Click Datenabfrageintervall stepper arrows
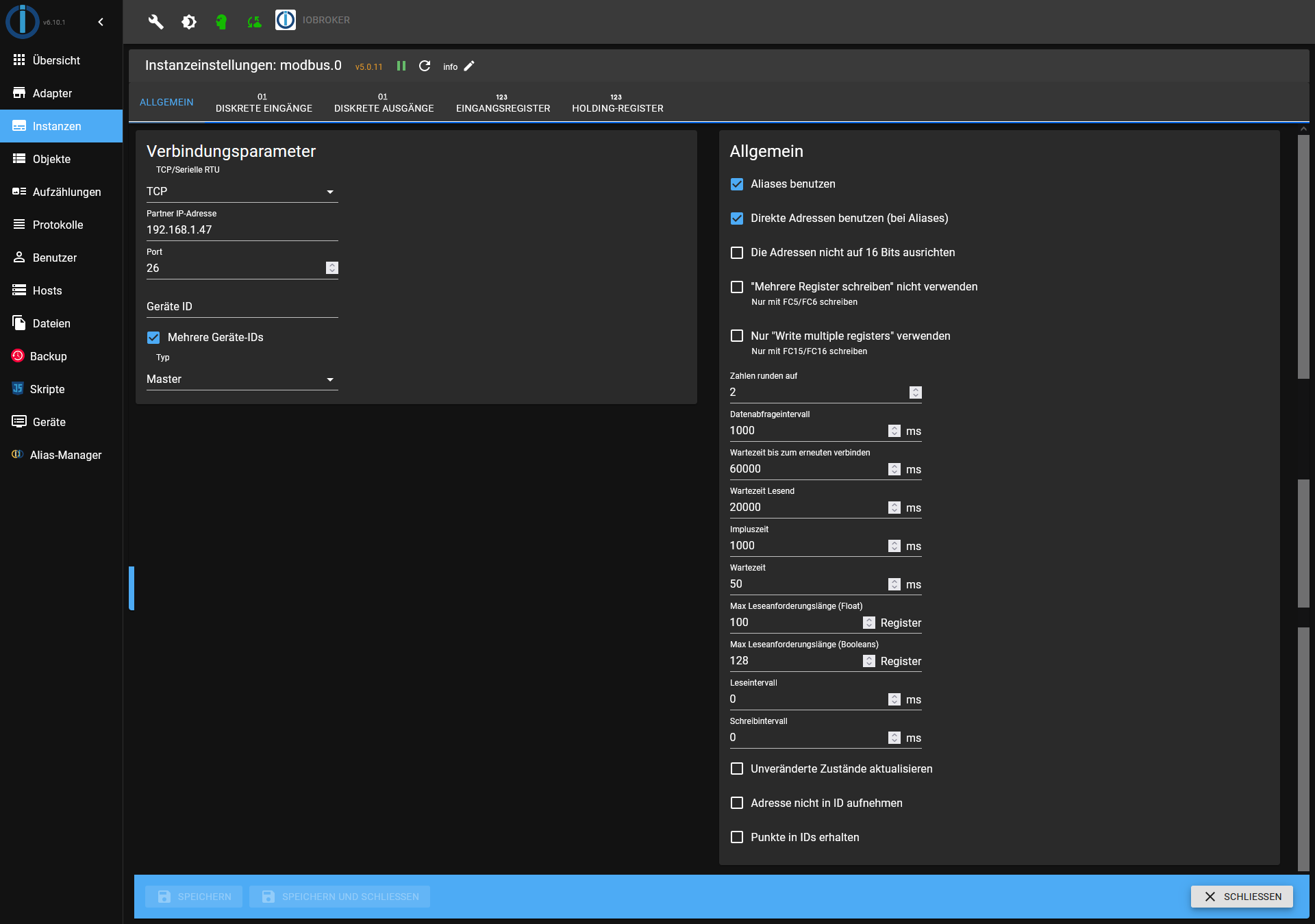The width and height of the screenshot is (1315, 924). (894, 431)
